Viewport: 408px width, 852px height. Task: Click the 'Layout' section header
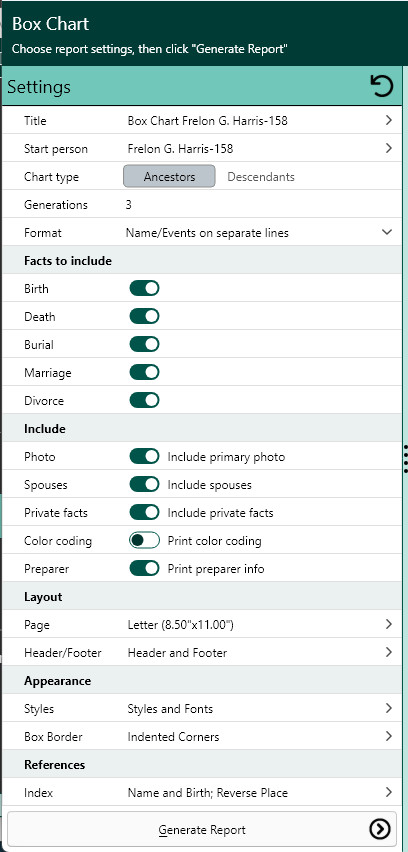pos(43,597)
